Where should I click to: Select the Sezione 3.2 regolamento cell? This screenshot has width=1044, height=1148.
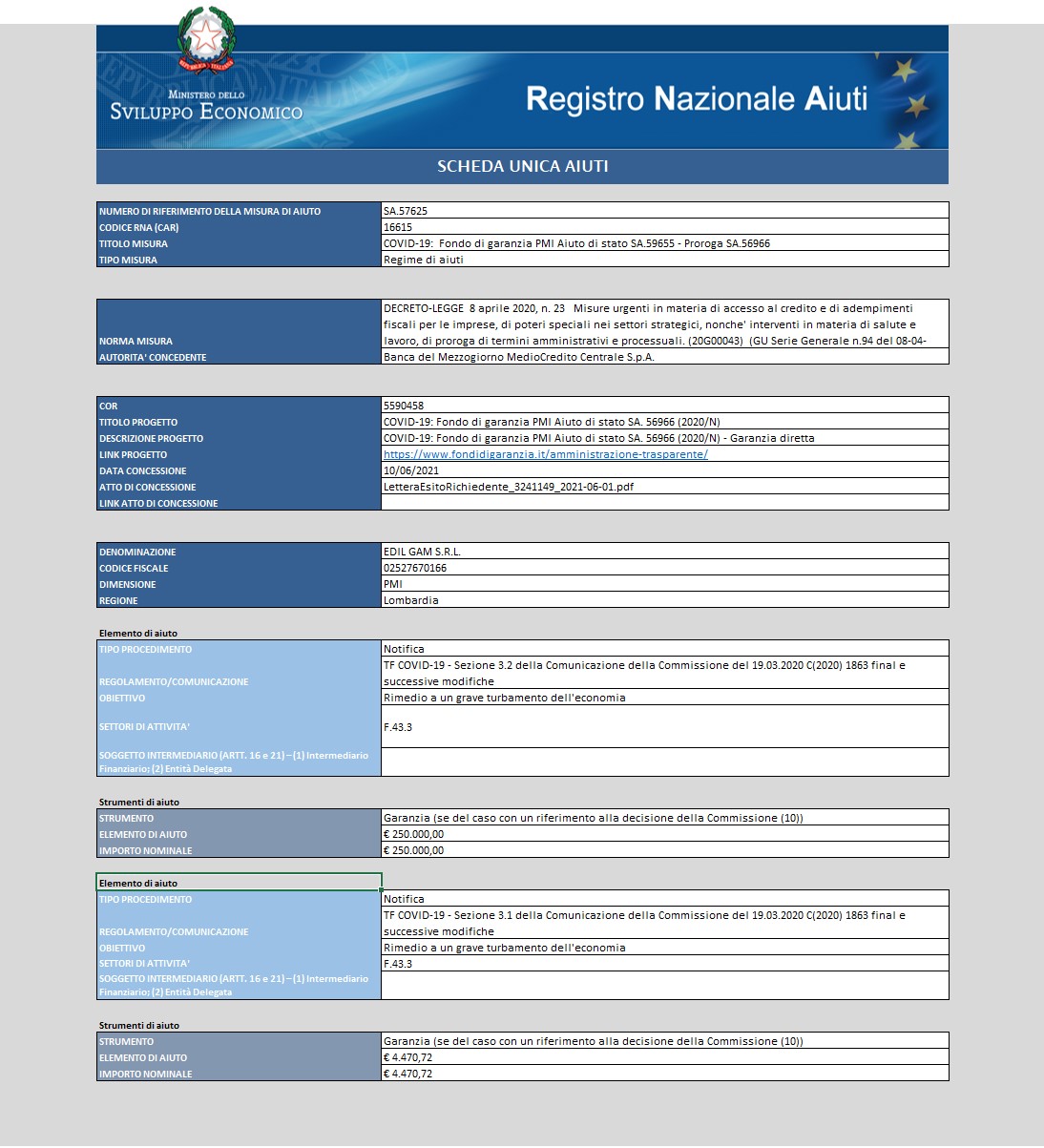tap(665, 674)
